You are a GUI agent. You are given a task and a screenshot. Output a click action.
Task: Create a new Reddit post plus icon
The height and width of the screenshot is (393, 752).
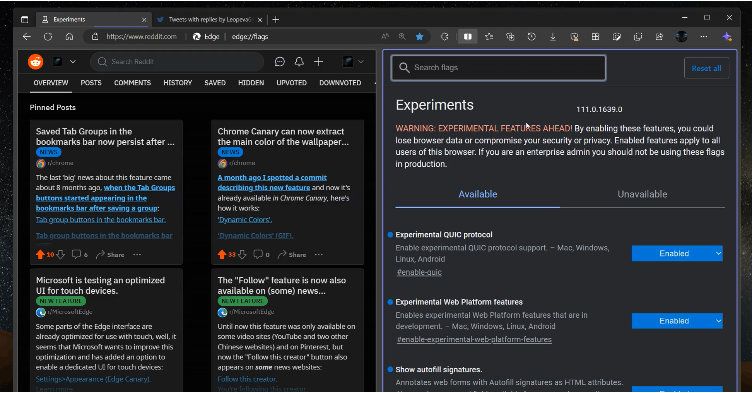pyautogui.click(x=318, y=61)
